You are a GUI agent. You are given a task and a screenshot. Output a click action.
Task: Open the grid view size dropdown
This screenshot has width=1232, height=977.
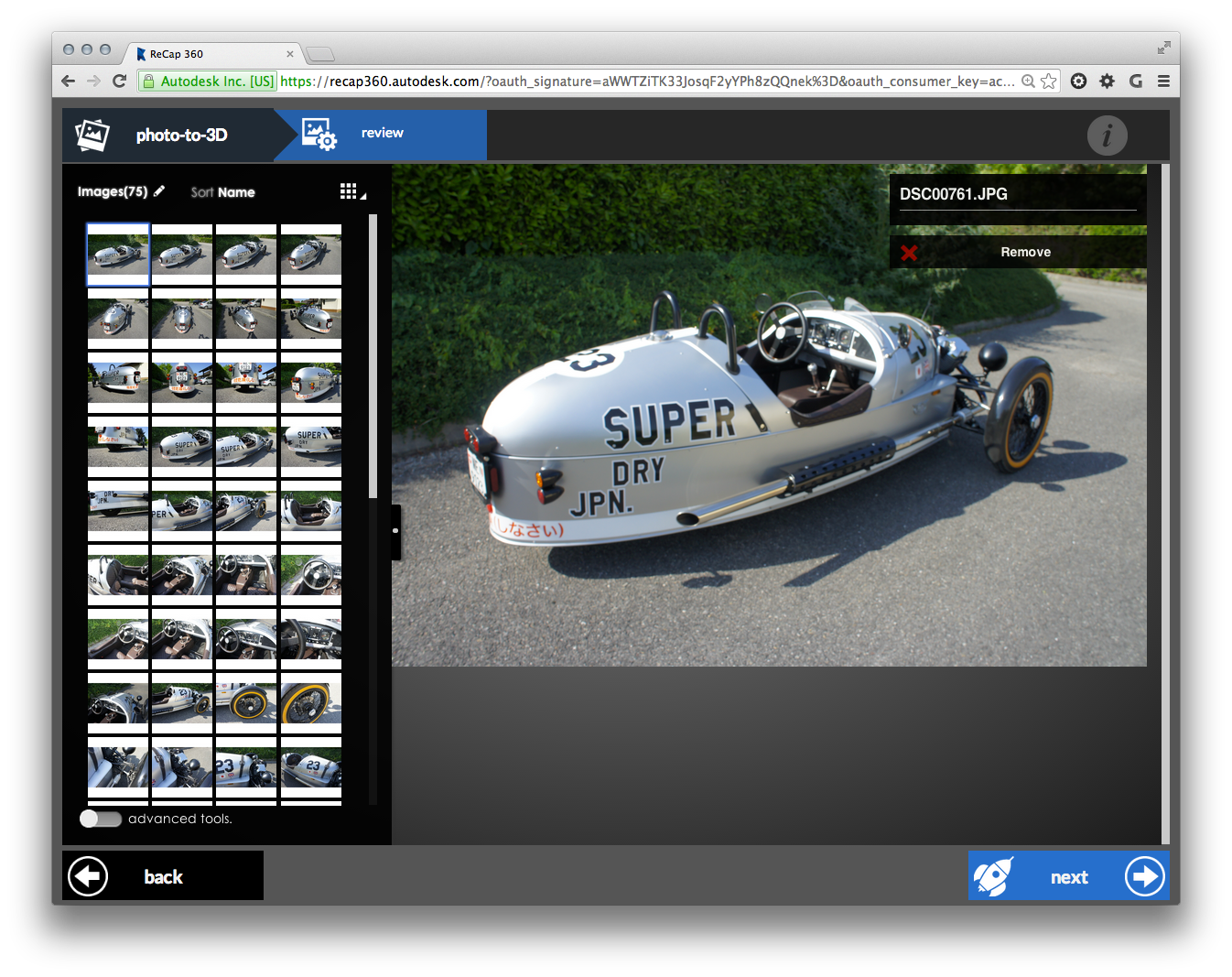point(351,191)
